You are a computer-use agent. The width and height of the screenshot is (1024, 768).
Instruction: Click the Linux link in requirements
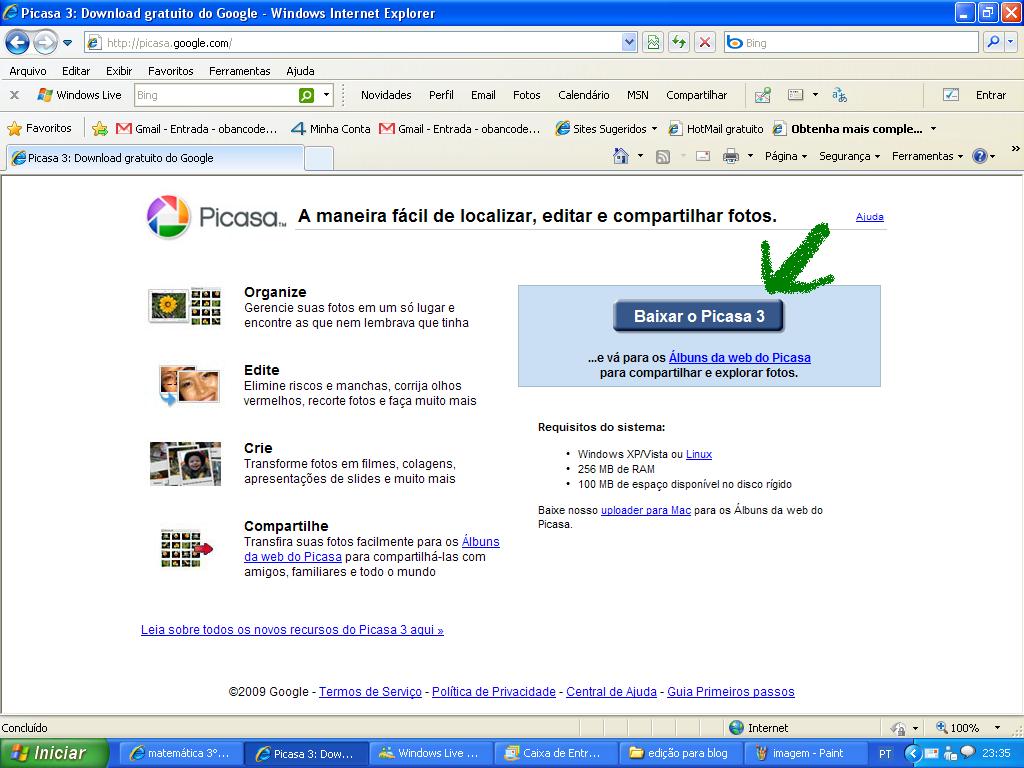point(699,455)
